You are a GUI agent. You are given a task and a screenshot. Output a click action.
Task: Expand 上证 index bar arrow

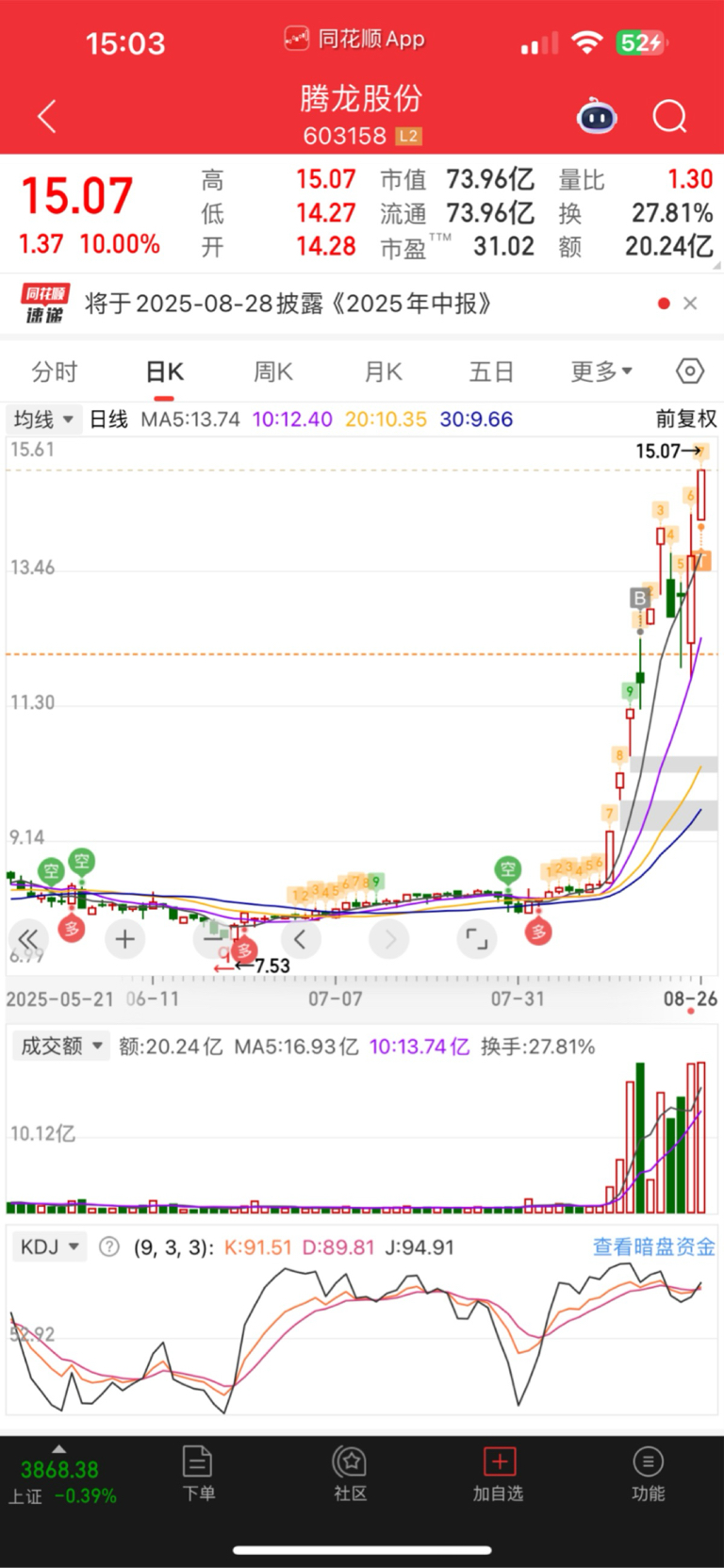coord(58,1448)
